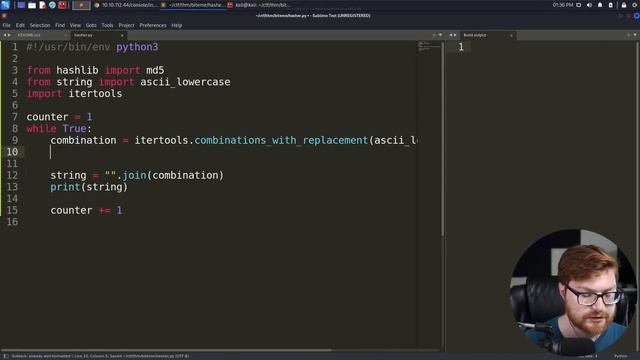Select the grey workspace switcher box in the panel
640x360 pixels.
pyautogui.click(x=81, y=5)
